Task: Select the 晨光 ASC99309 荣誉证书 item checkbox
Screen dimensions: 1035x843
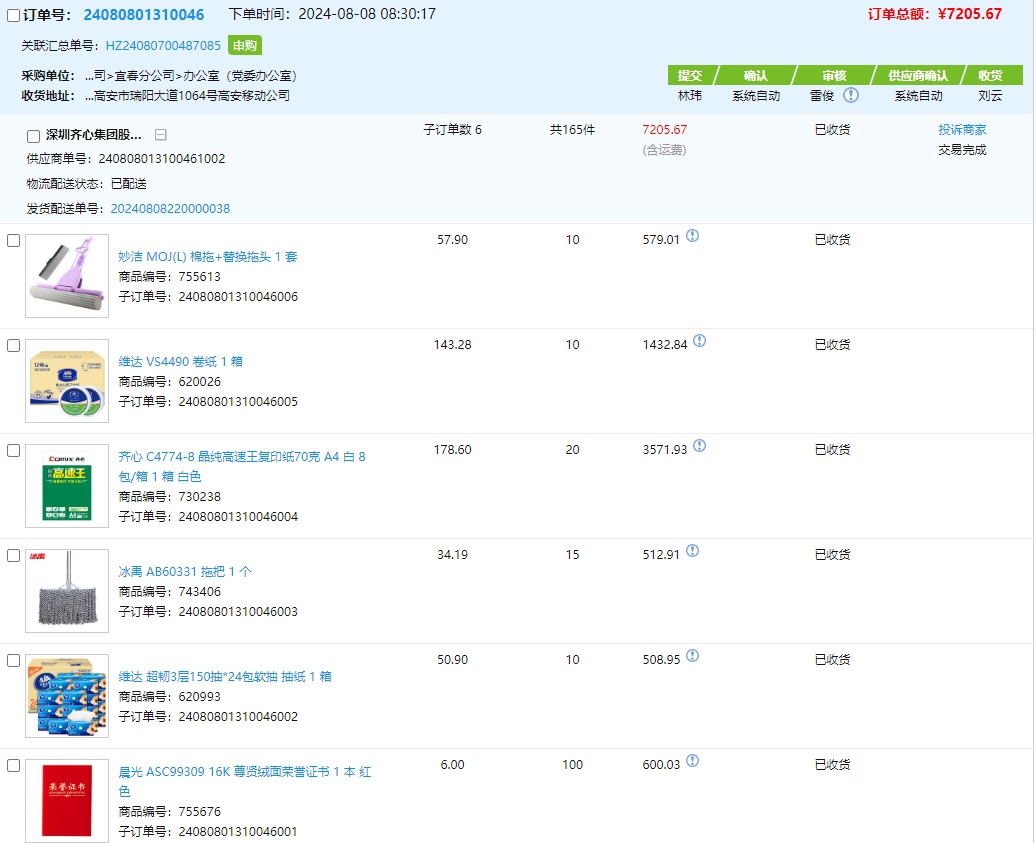Action: tap(13, 765)
